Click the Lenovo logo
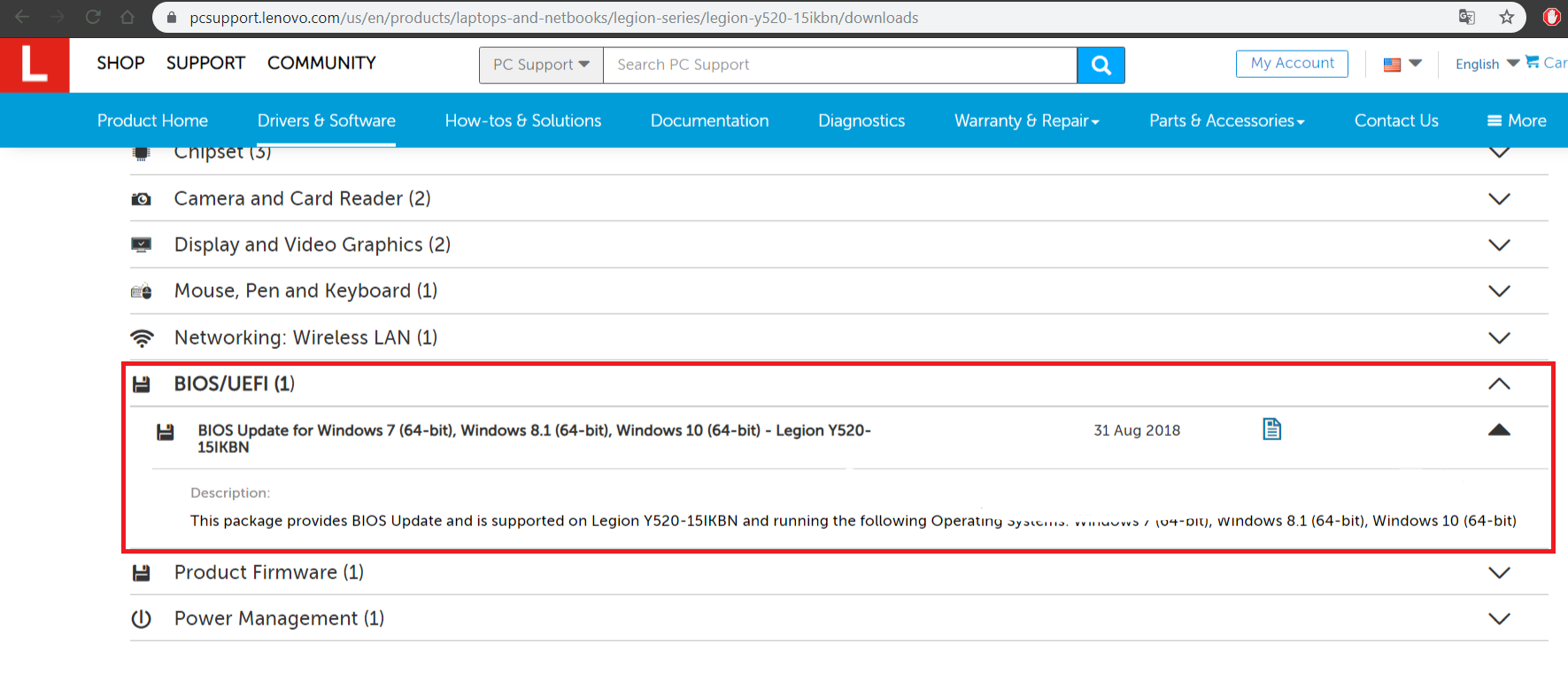This screenshot has width=1568, height=690. (35, 65)
